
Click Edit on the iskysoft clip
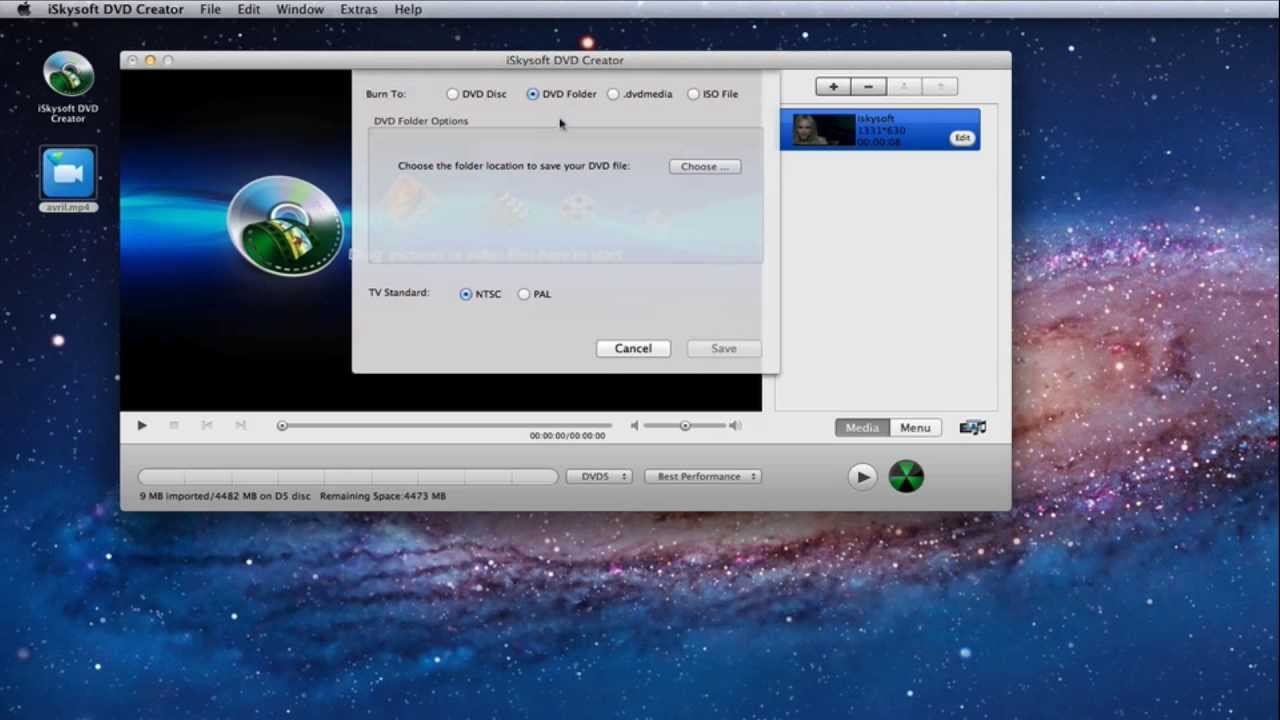click(962, 138)
